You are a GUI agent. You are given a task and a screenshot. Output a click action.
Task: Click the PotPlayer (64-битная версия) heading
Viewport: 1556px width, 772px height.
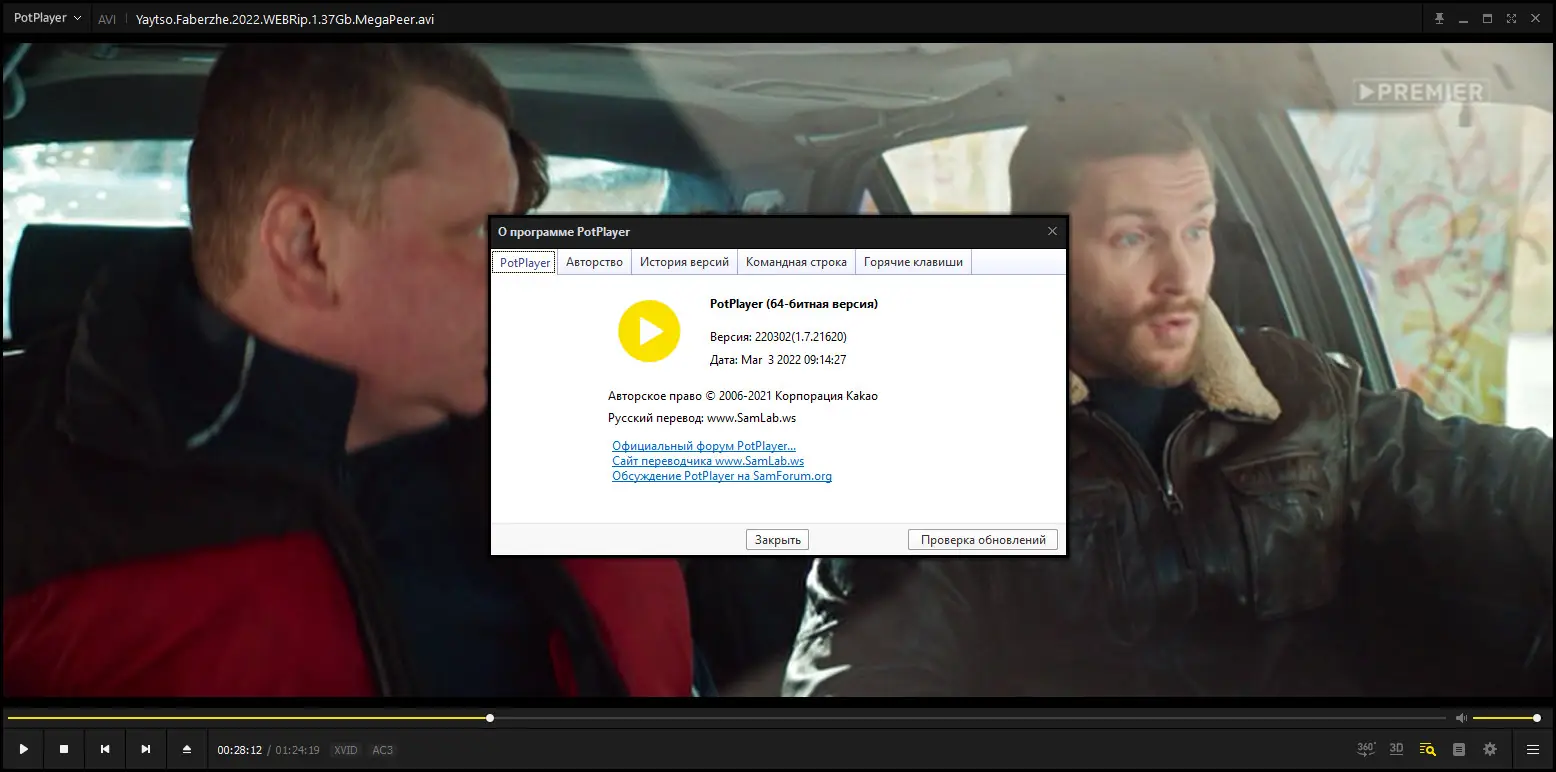794,304
